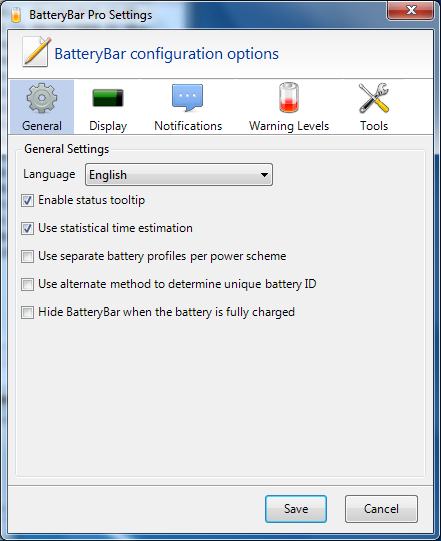Enable Hide BatteryBar when fully charged
Viewport: 441px width, 541px height.
click(27, 312)
